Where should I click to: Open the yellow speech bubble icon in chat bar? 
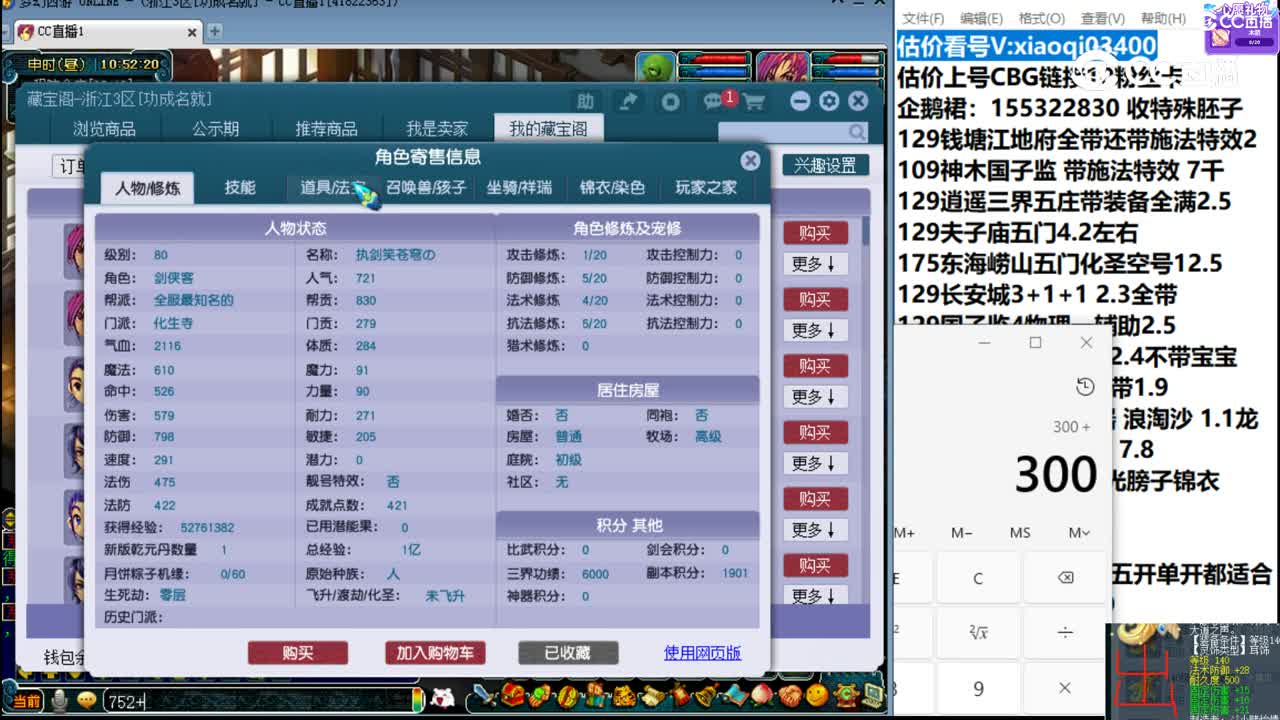(87, 700)
